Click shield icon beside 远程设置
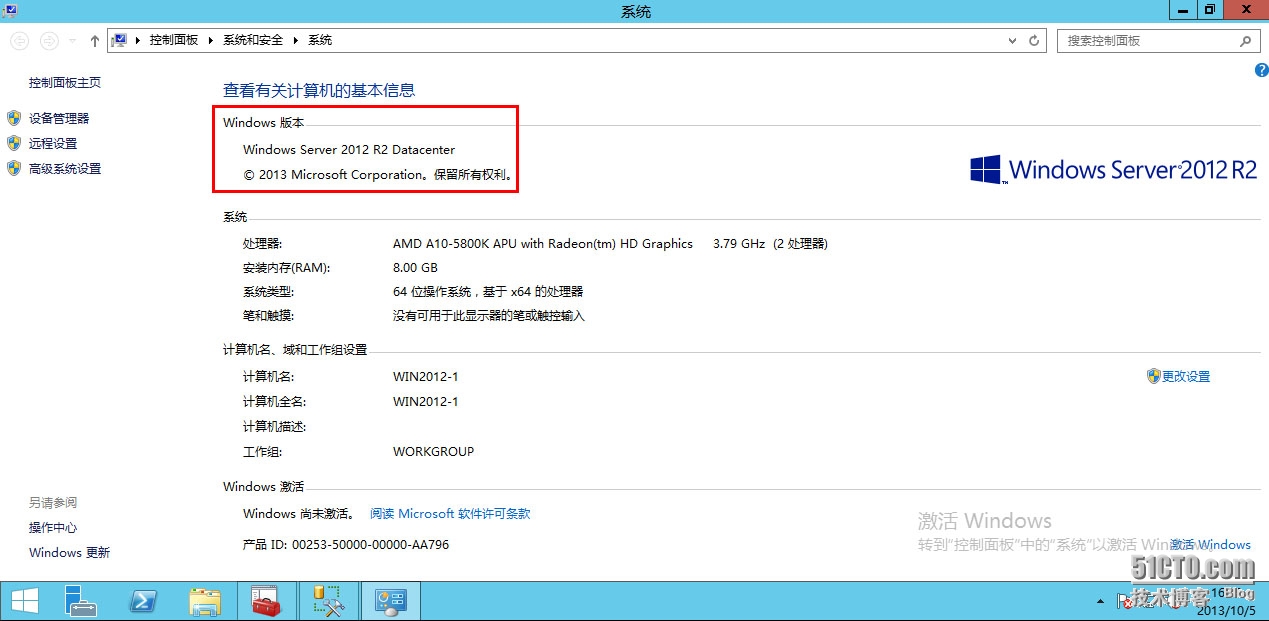The height and width of the screenshot is (621, 1269). (14, 144)
